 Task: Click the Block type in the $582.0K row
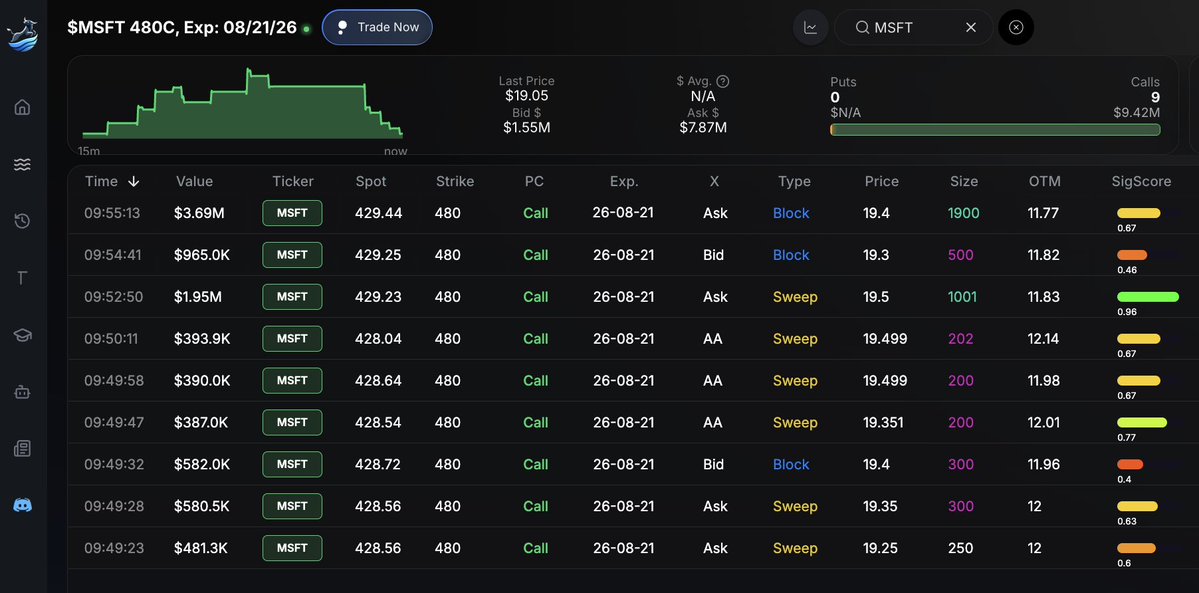(791, 464)
